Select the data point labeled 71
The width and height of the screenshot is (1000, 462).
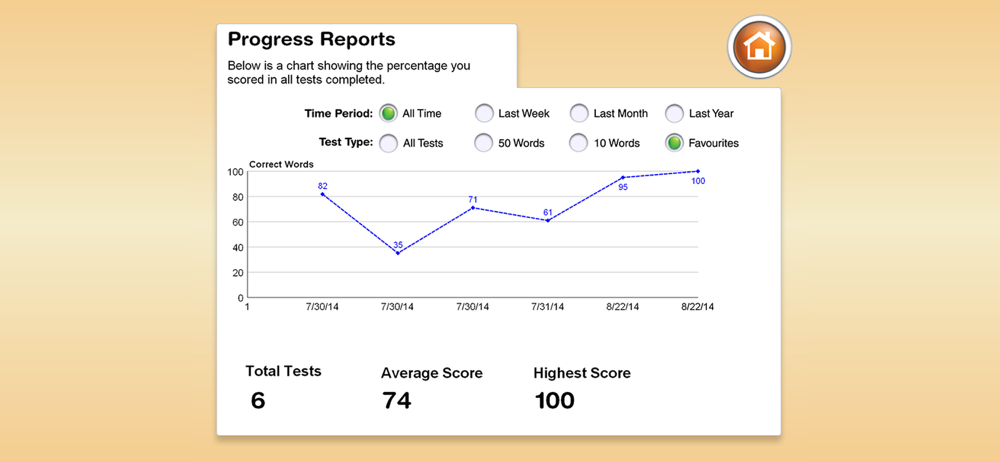[x=473, y=208]
